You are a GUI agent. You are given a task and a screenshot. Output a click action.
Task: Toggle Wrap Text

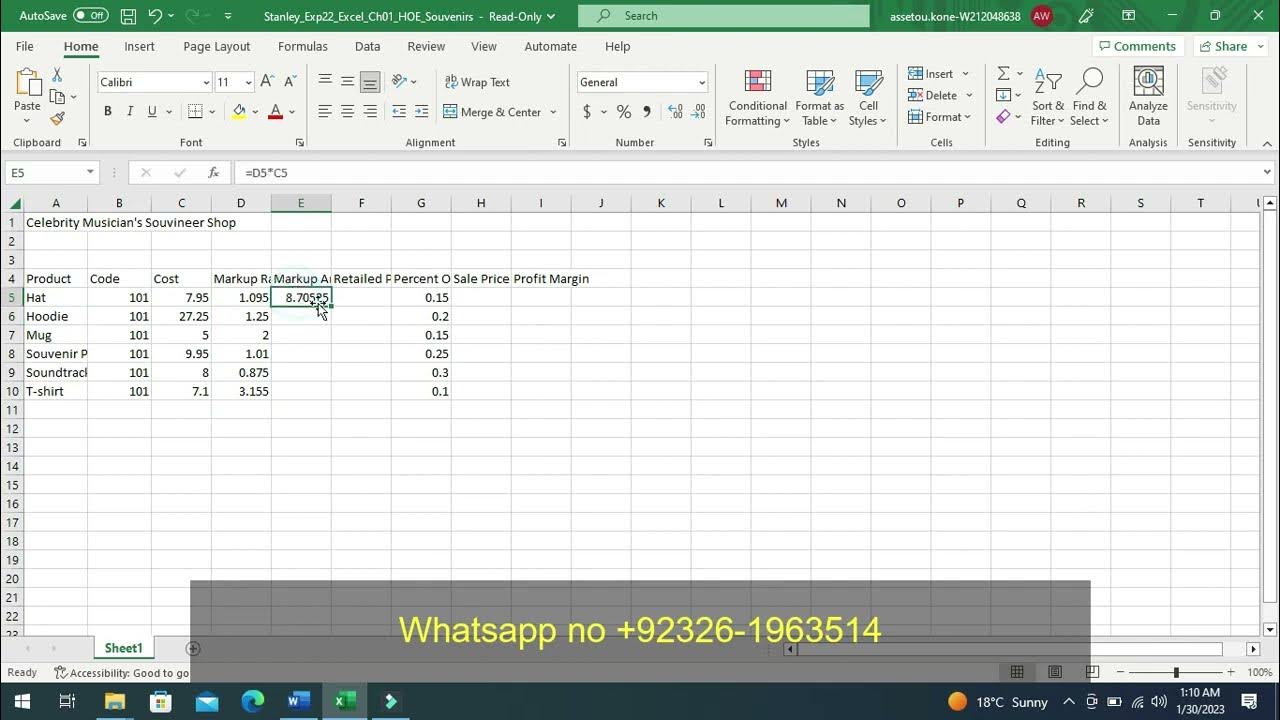click(x=477, y=82)
